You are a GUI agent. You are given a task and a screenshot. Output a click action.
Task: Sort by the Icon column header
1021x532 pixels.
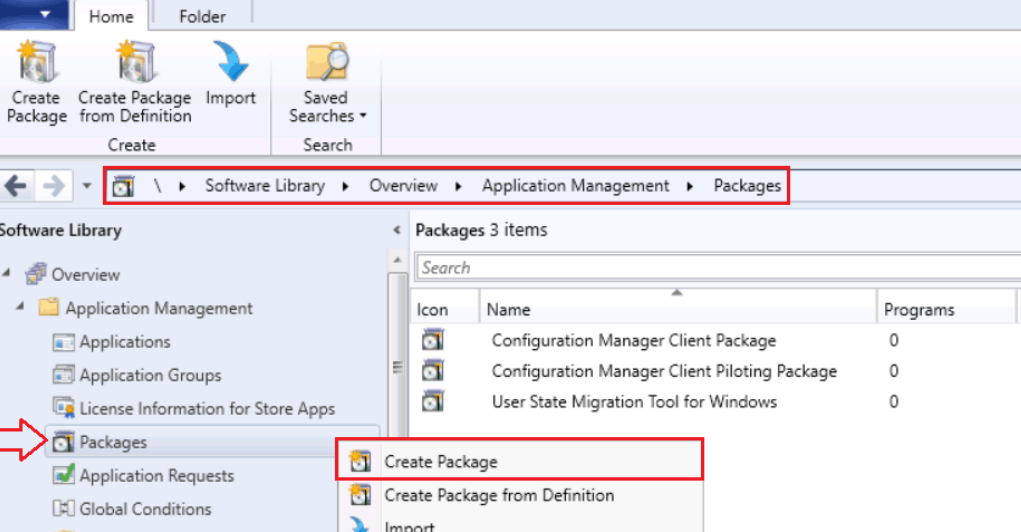(x=445, y=309)
